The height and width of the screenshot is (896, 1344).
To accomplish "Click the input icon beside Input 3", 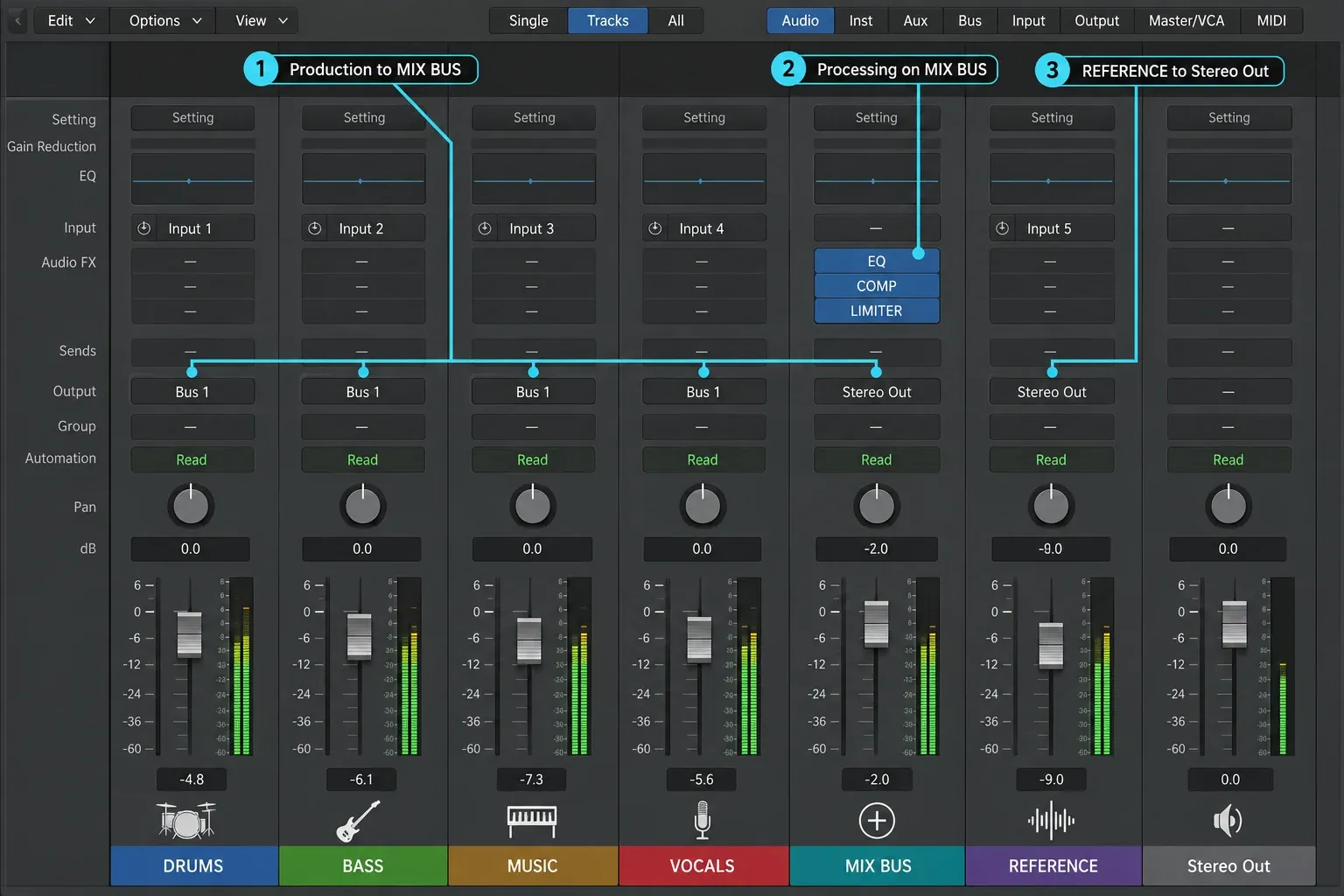I will tap(485, 228).
